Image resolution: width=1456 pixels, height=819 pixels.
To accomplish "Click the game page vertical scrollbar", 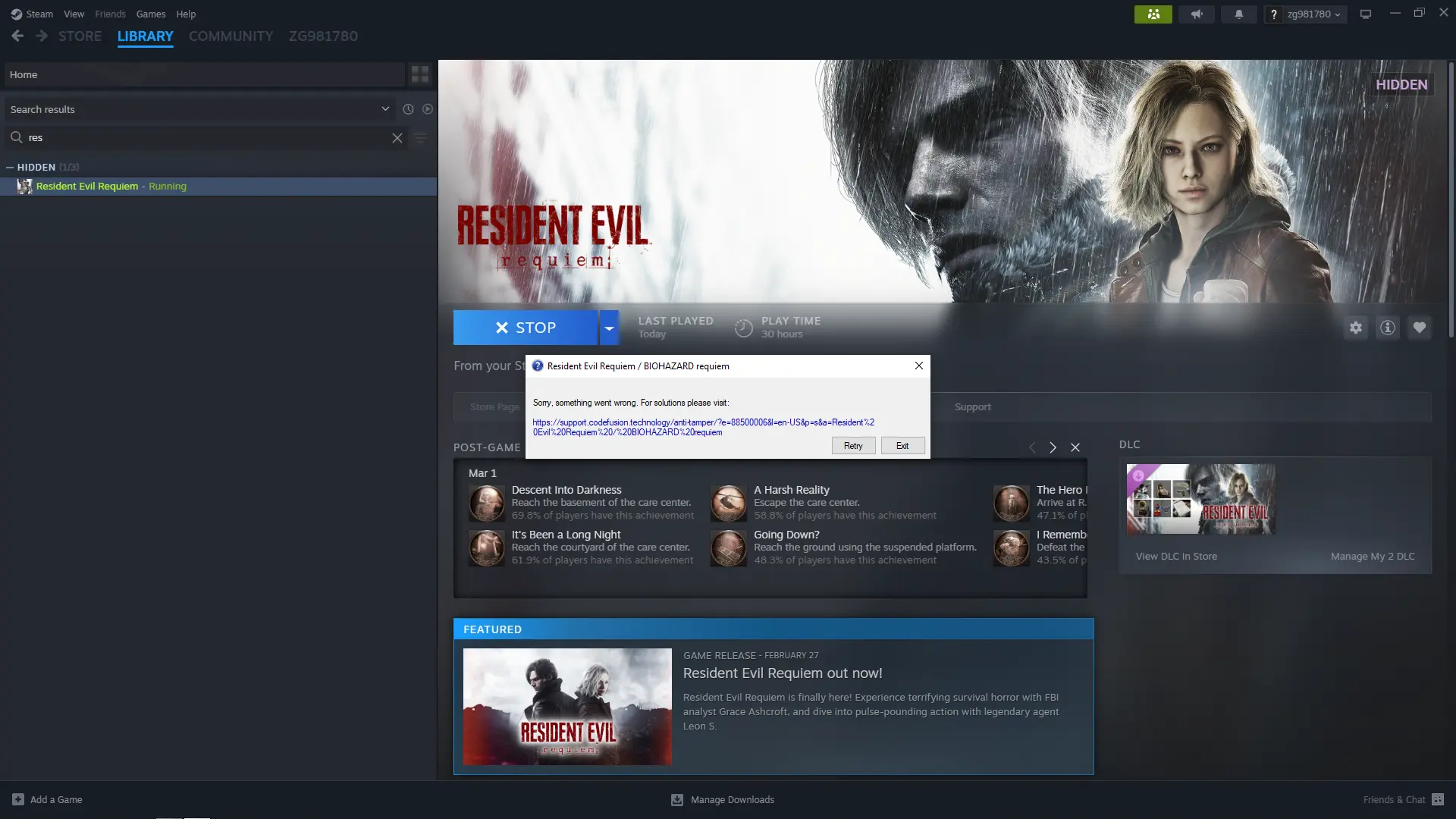I will 1451,199.
